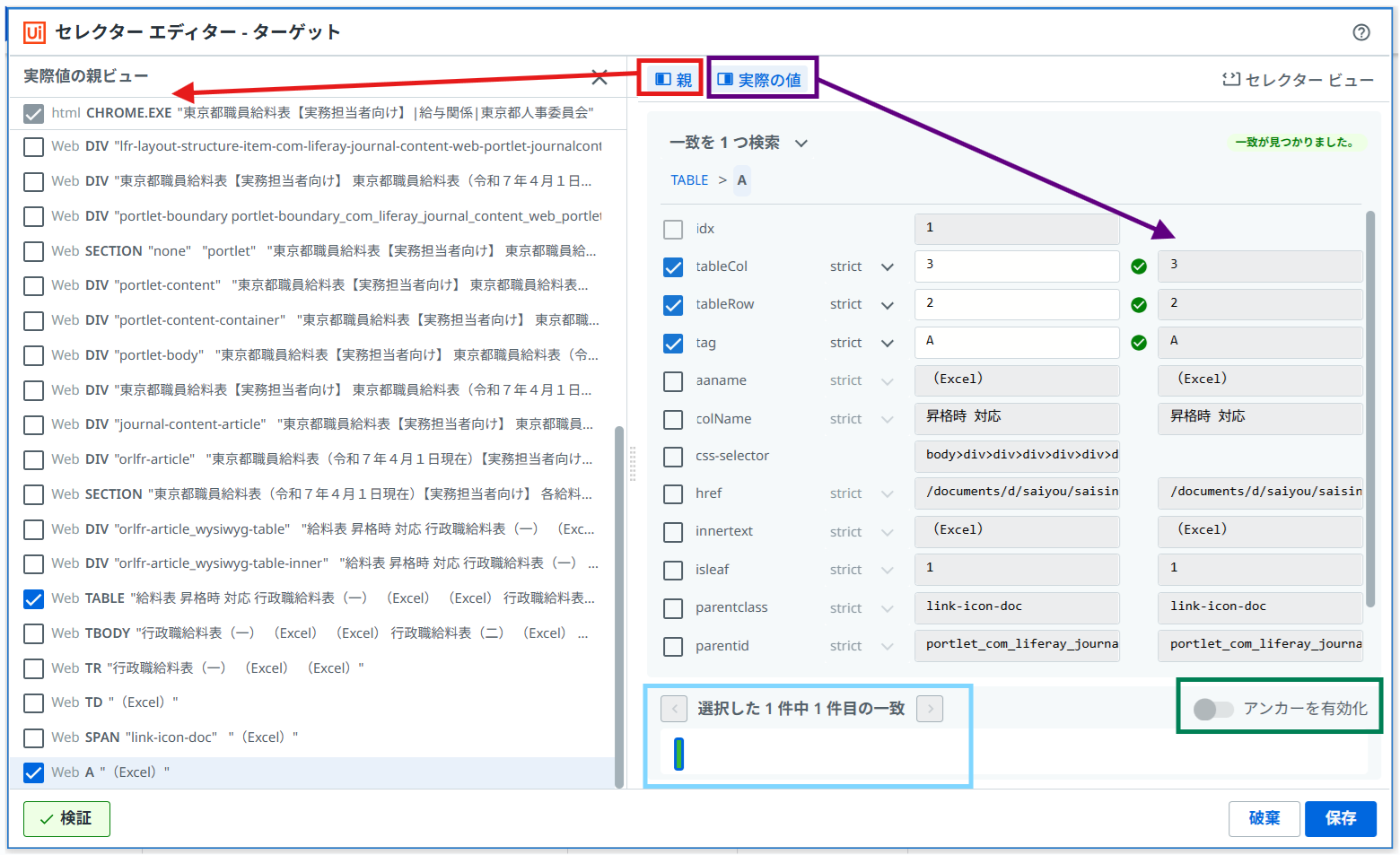Check the parentid attribute checkbox
This screenshot has height=855, width=1400.
(x=673, y=647)
